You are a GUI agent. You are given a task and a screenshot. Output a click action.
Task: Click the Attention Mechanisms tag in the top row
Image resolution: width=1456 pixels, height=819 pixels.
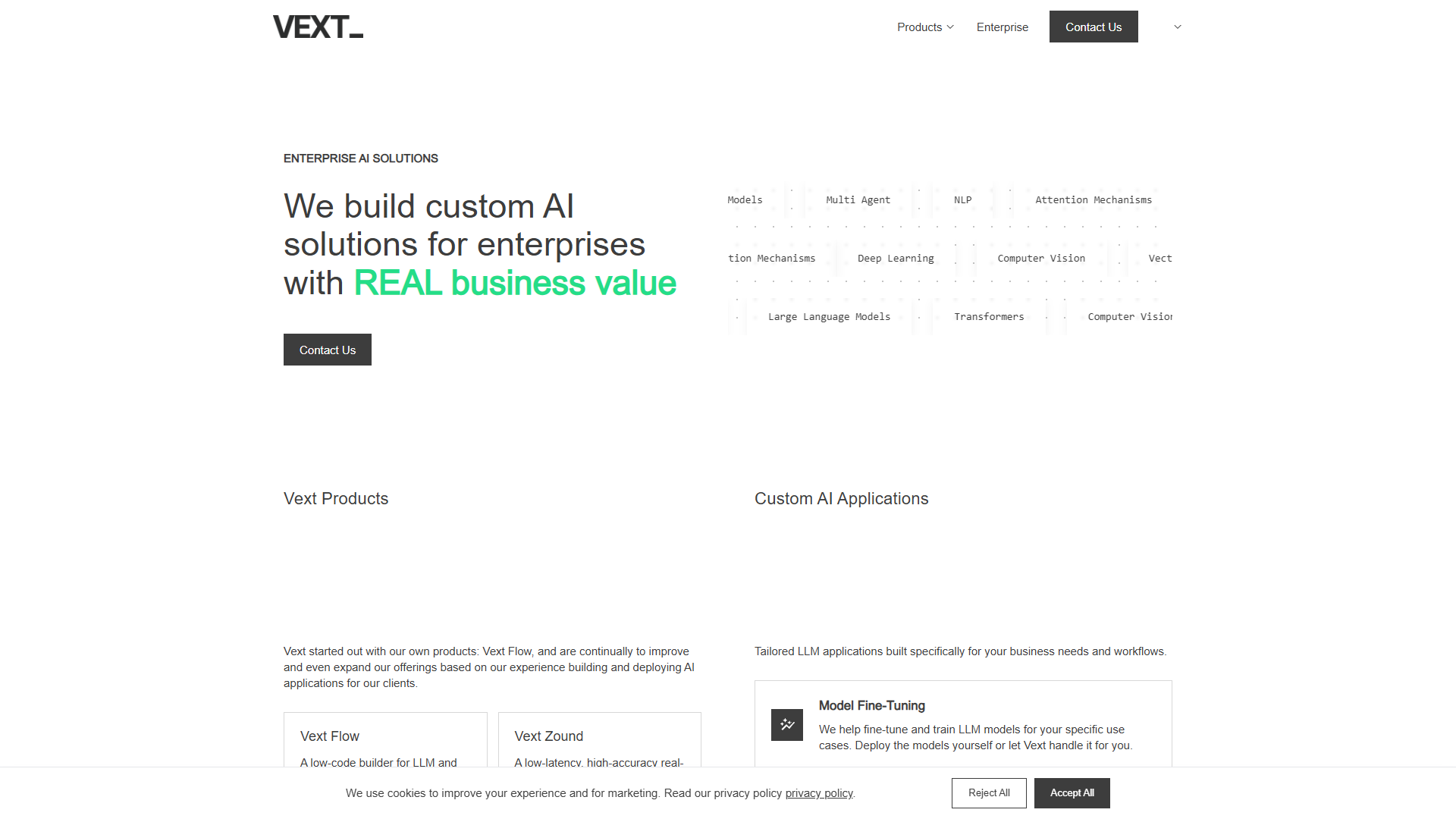click(x=1094, y=200)
